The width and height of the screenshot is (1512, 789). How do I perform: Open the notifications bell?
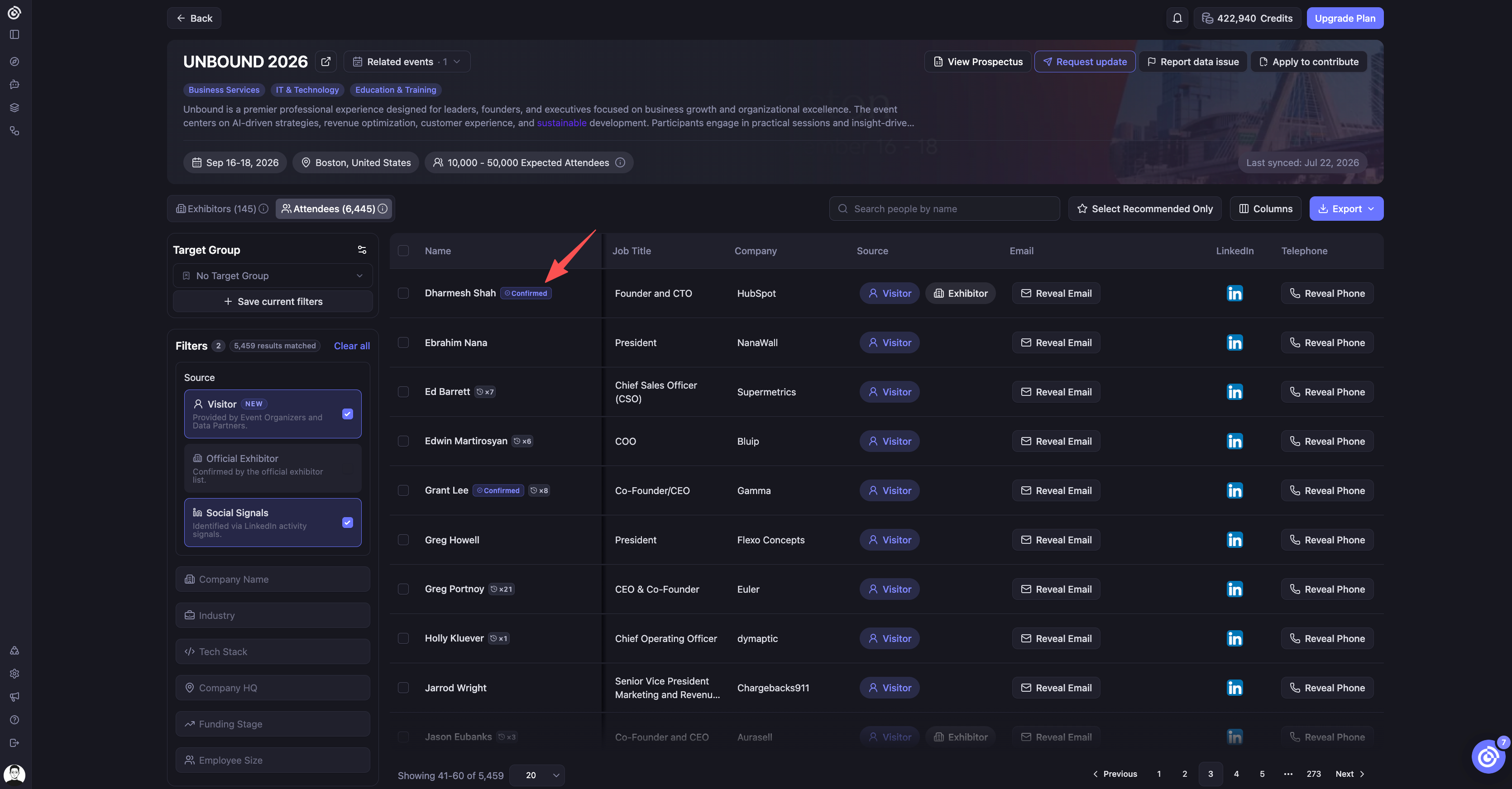pos(1177,18)
